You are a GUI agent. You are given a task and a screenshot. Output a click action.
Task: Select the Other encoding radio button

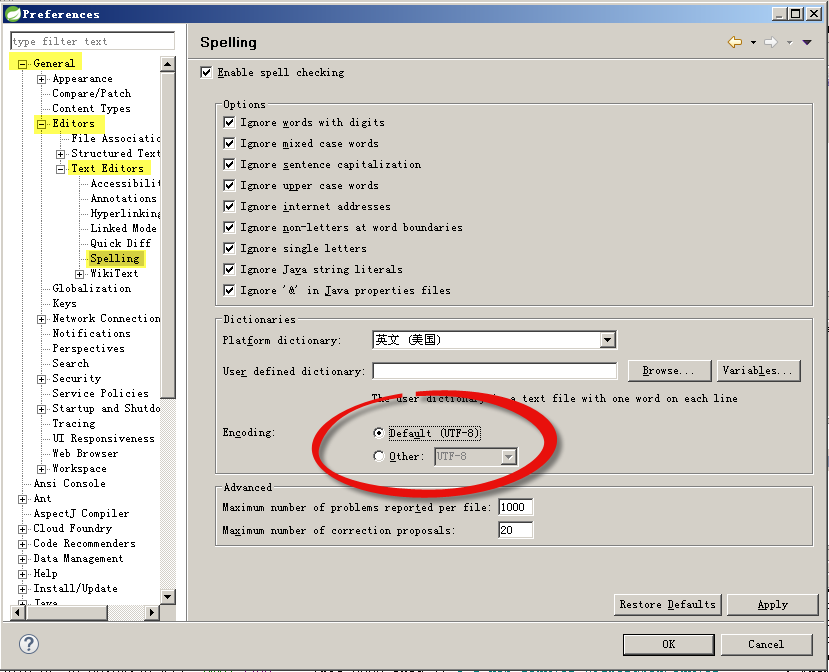(378, 457)
